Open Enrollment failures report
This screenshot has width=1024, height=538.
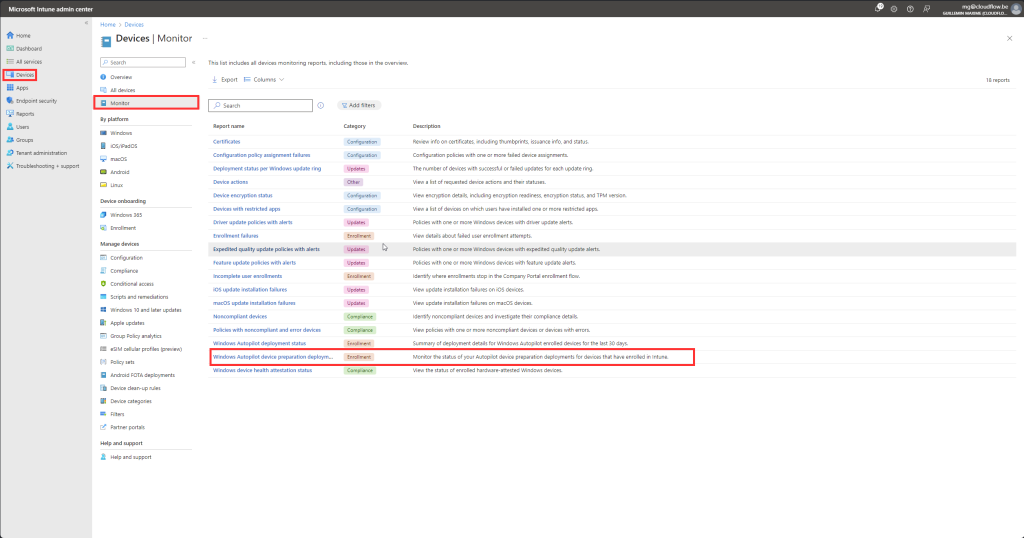(236, 236)
